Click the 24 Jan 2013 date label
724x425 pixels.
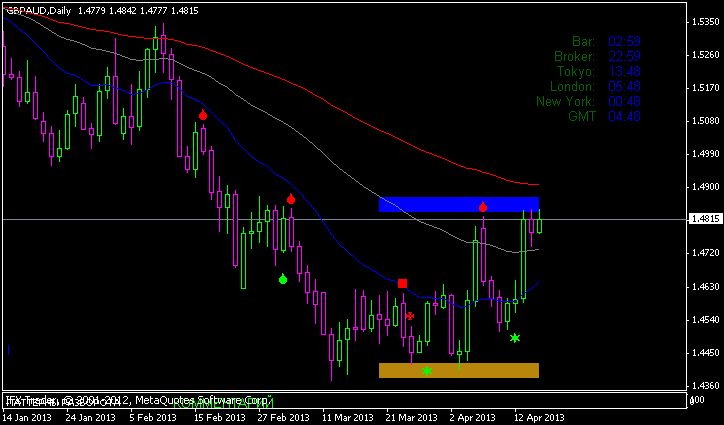click(91, 418)
